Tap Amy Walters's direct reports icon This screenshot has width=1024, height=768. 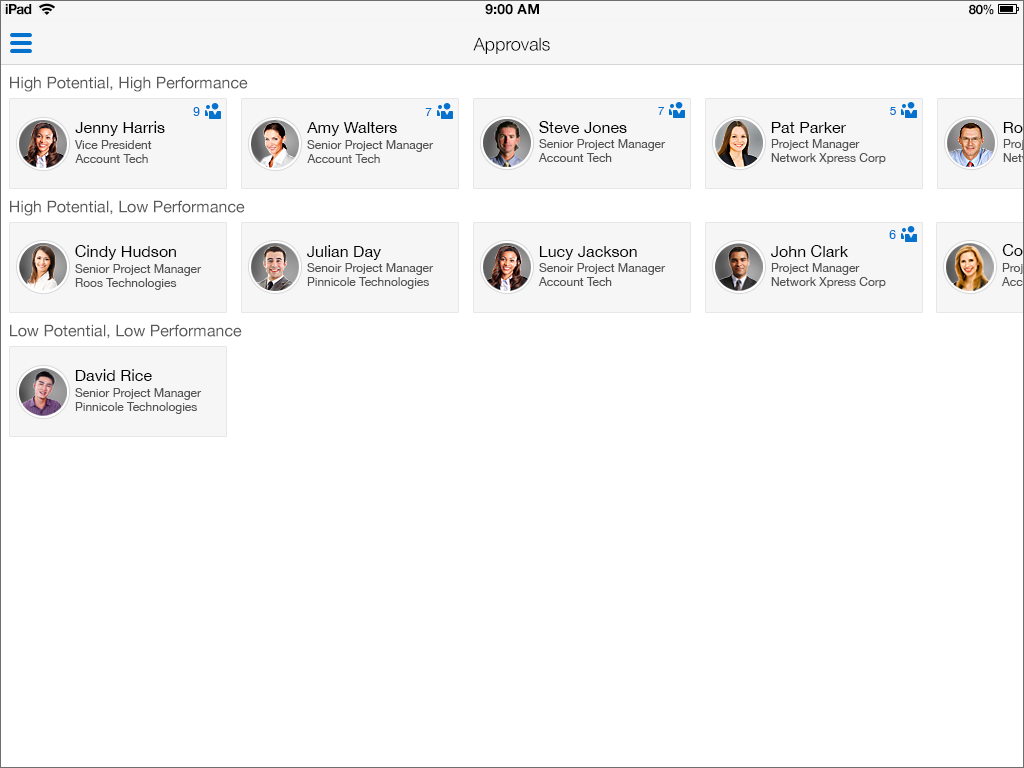pos(445,111)
